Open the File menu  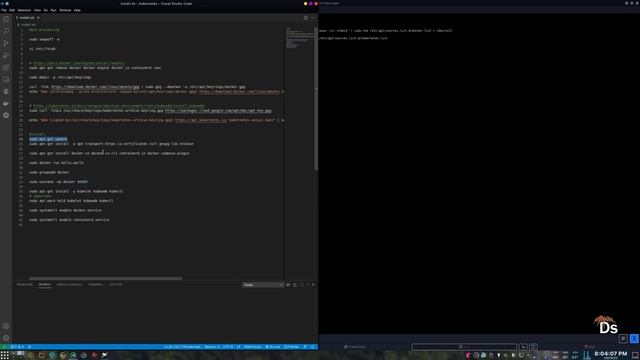click(x=4, y=10)
